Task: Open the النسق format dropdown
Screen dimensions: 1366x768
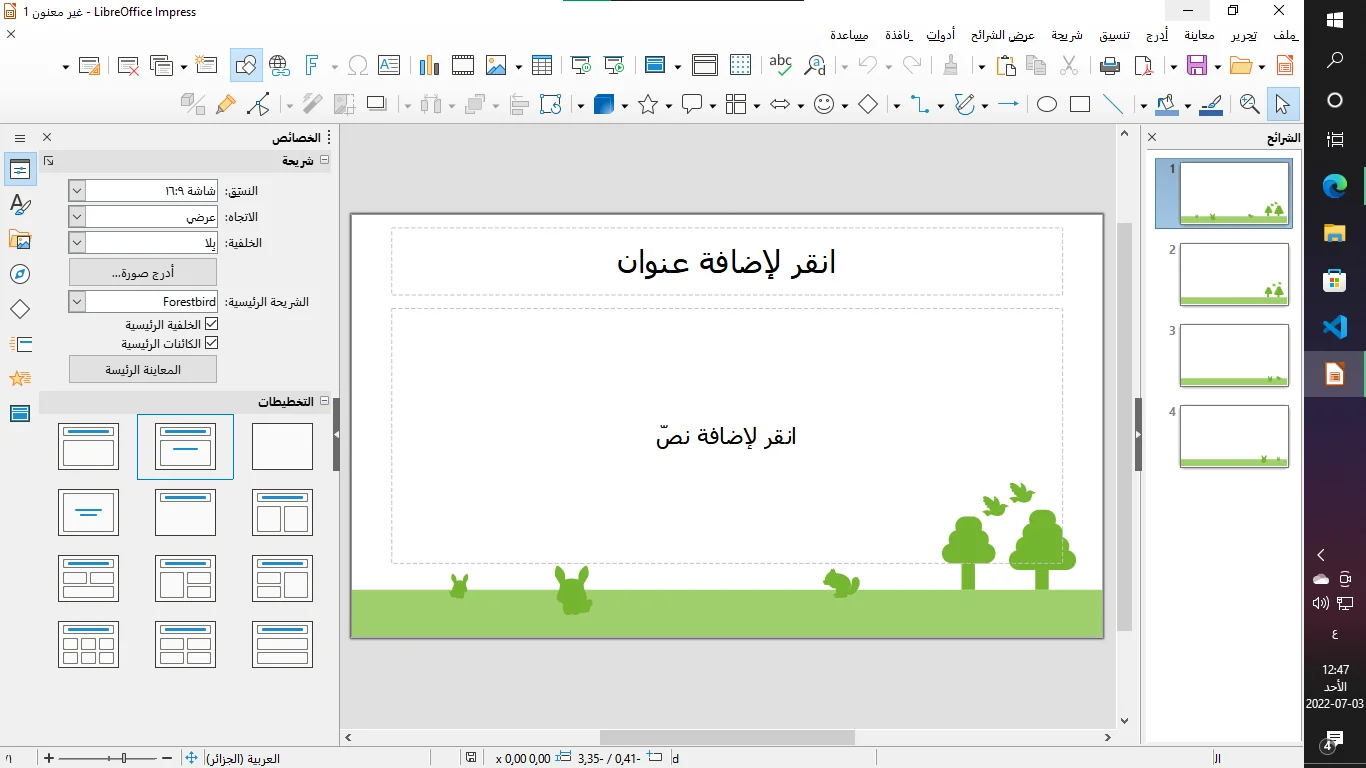Action: coord(77,190)
